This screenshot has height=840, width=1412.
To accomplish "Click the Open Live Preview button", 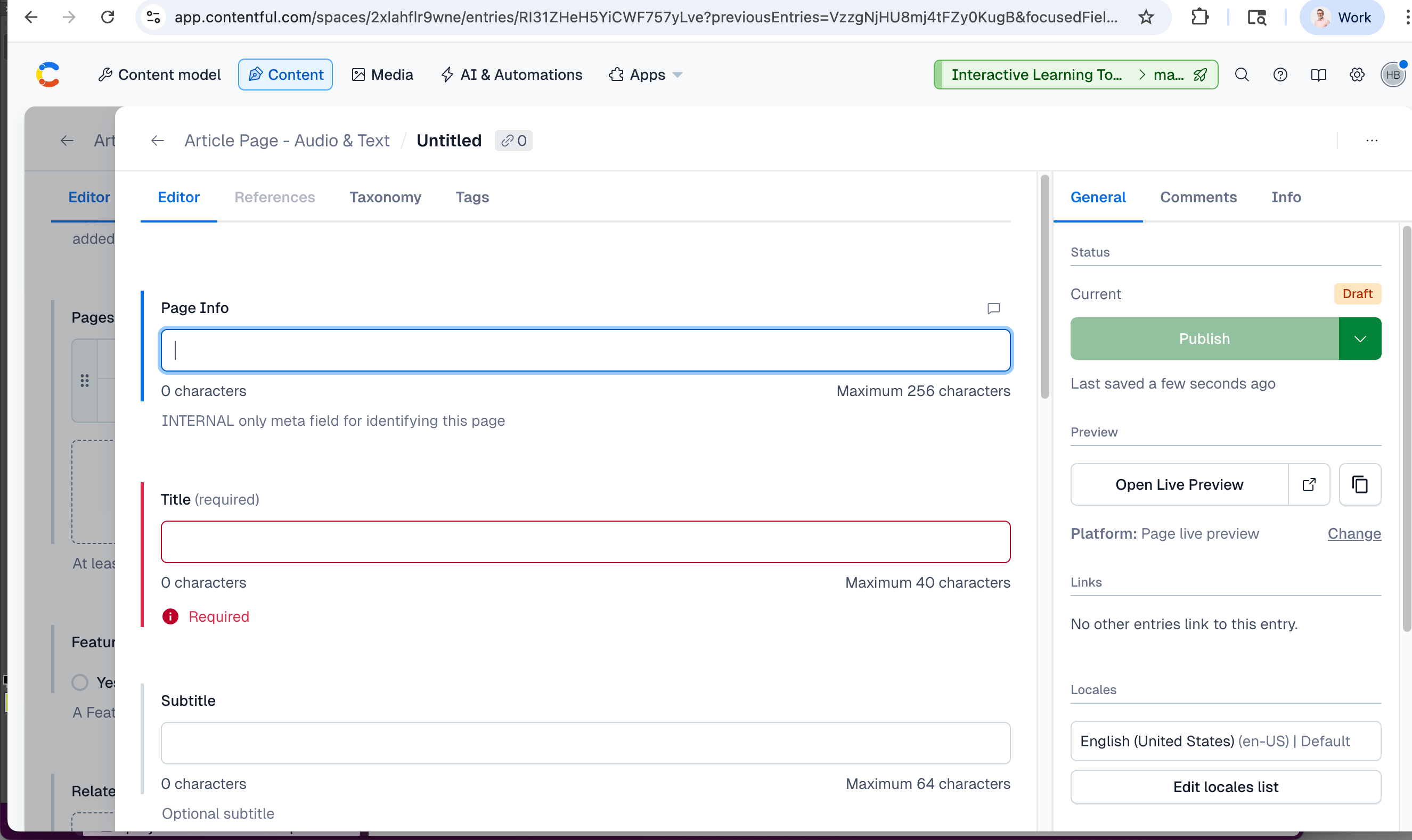I will (x=1179, y=484).
